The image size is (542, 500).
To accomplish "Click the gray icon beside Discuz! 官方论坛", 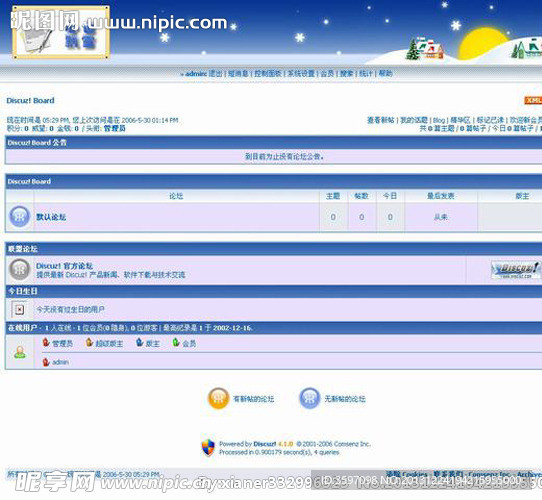I will pos(20,270).
